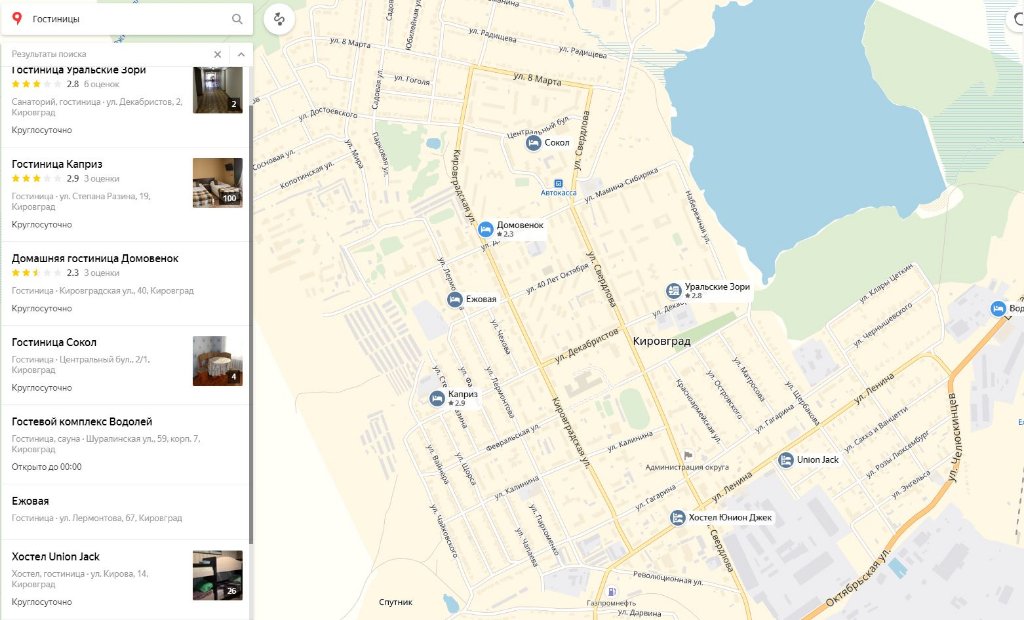Image resolution: width=1024 pixels, height=620 pixels.
Task: Open Домашняя гостиница Домовенок listing
Action: 95,258
